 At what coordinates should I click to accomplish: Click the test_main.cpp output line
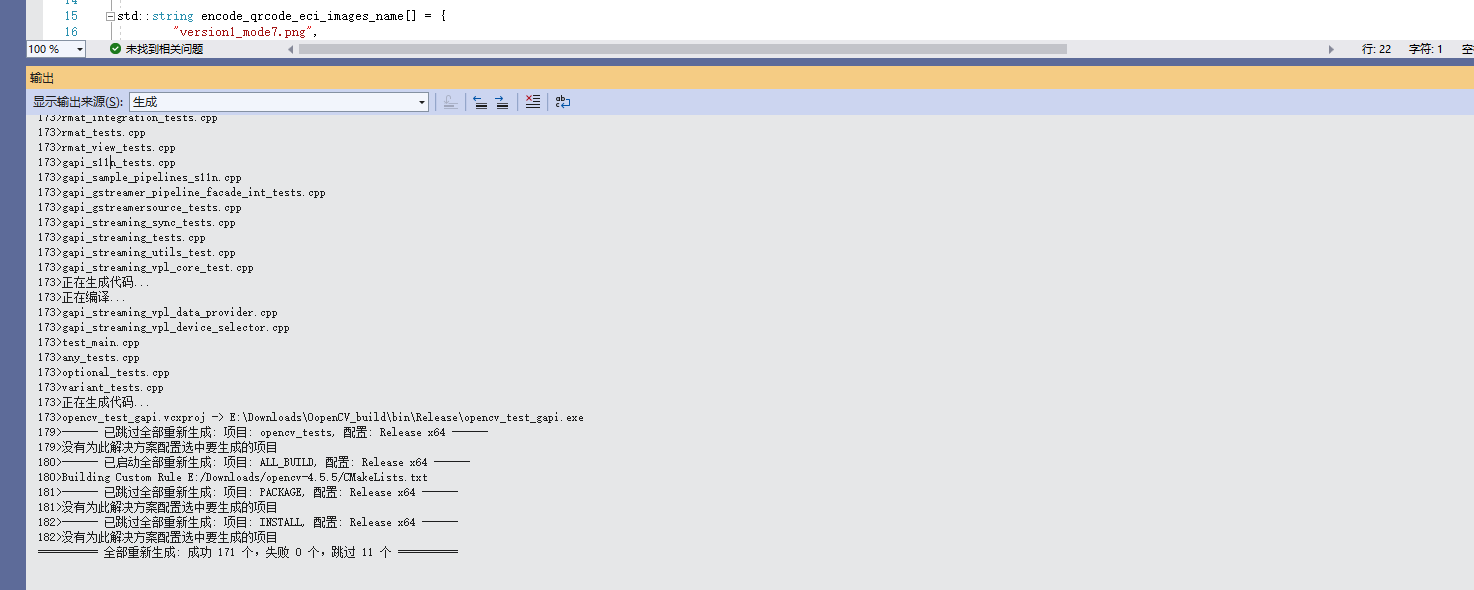tap(89, 342)
